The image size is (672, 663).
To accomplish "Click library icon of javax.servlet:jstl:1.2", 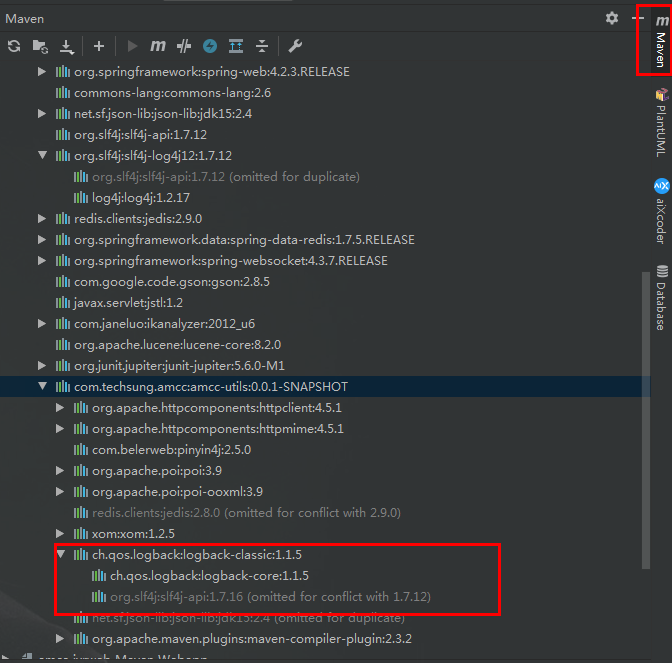I will [63, 303].
